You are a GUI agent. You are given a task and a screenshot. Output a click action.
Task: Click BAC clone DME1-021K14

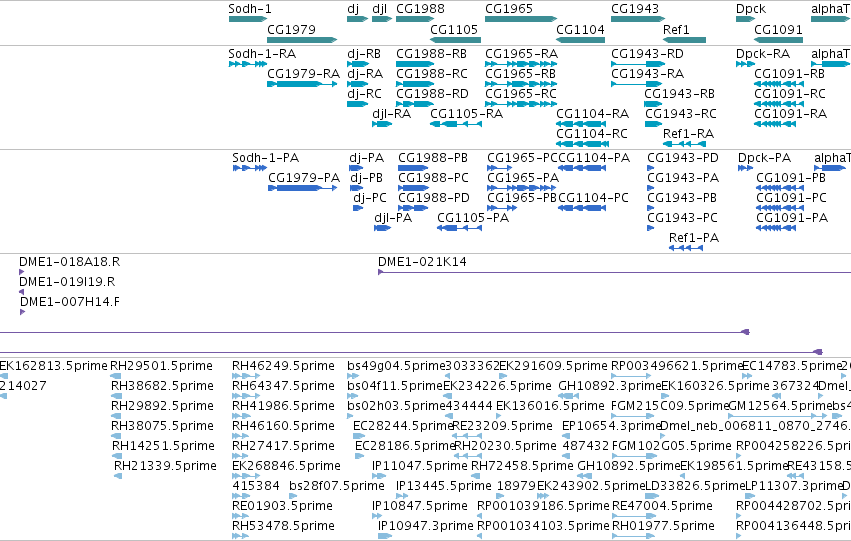coord(422,262)
